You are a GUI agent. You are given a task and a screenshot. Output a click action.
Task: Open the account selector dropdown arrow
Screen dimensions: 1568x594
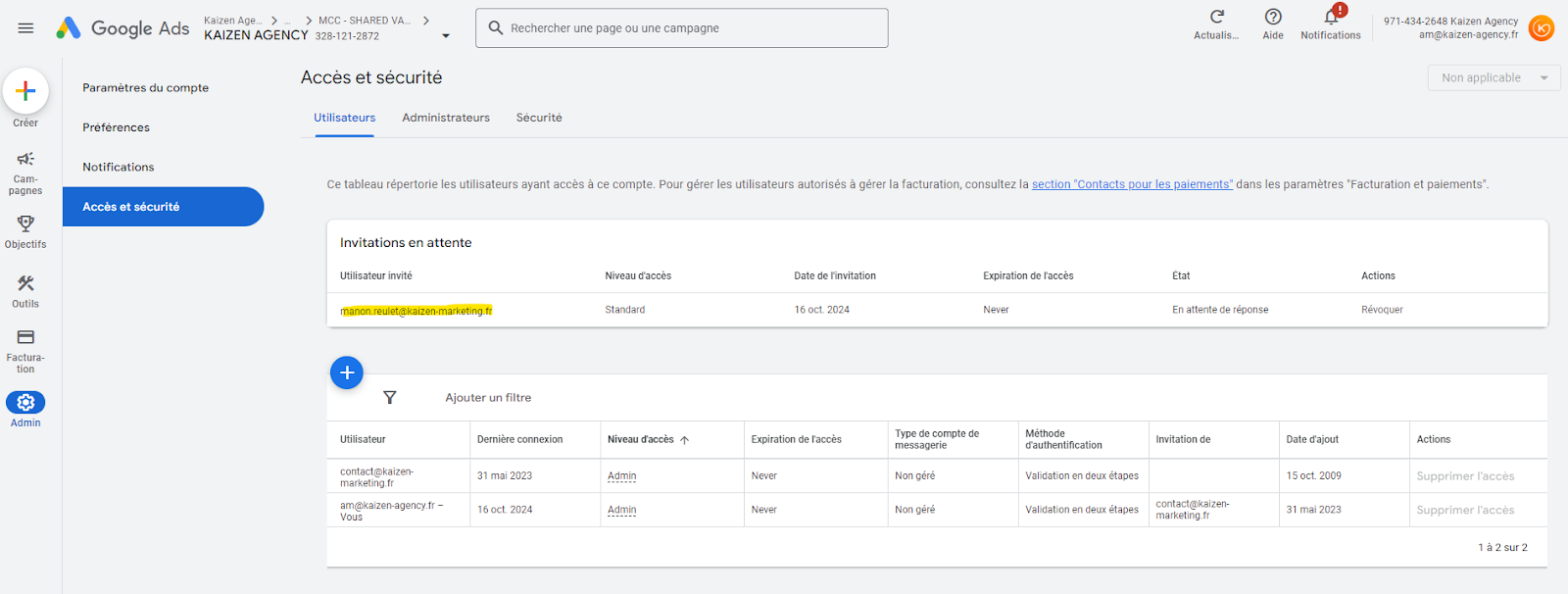(x=446, y=36)
